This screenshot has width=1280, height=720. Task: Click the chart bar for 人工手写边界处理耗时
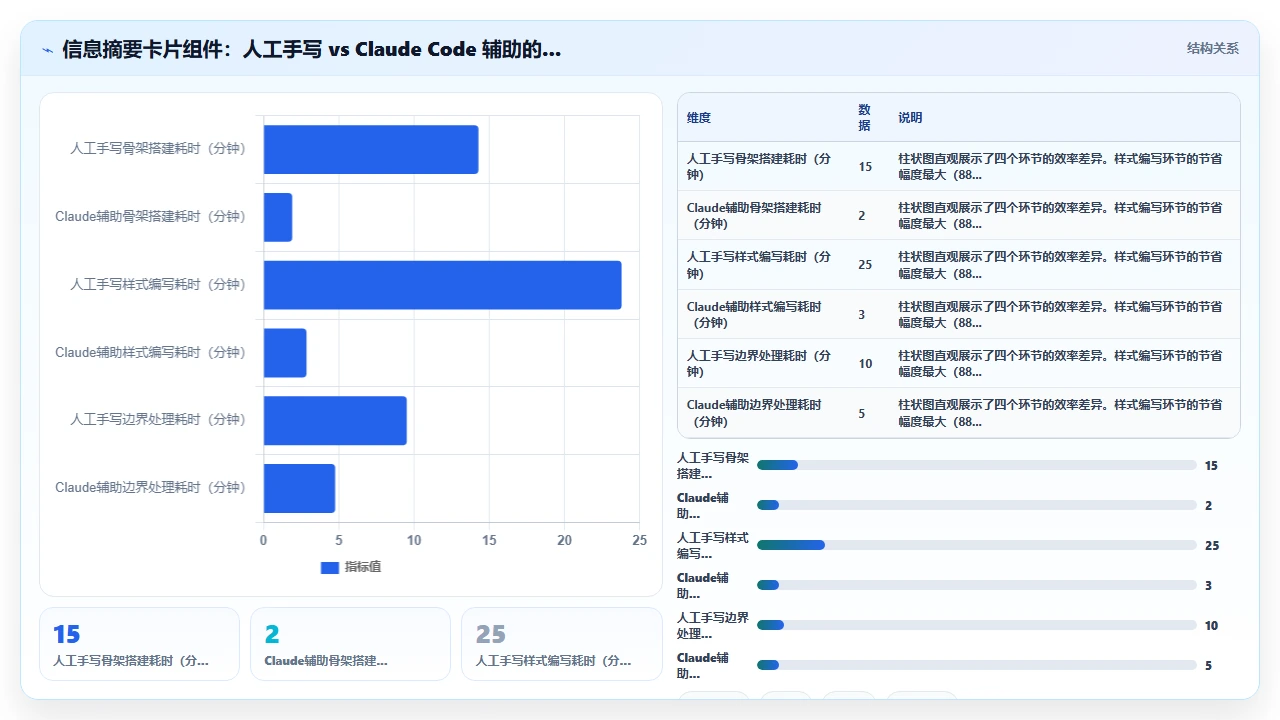(x=335, y=420)
